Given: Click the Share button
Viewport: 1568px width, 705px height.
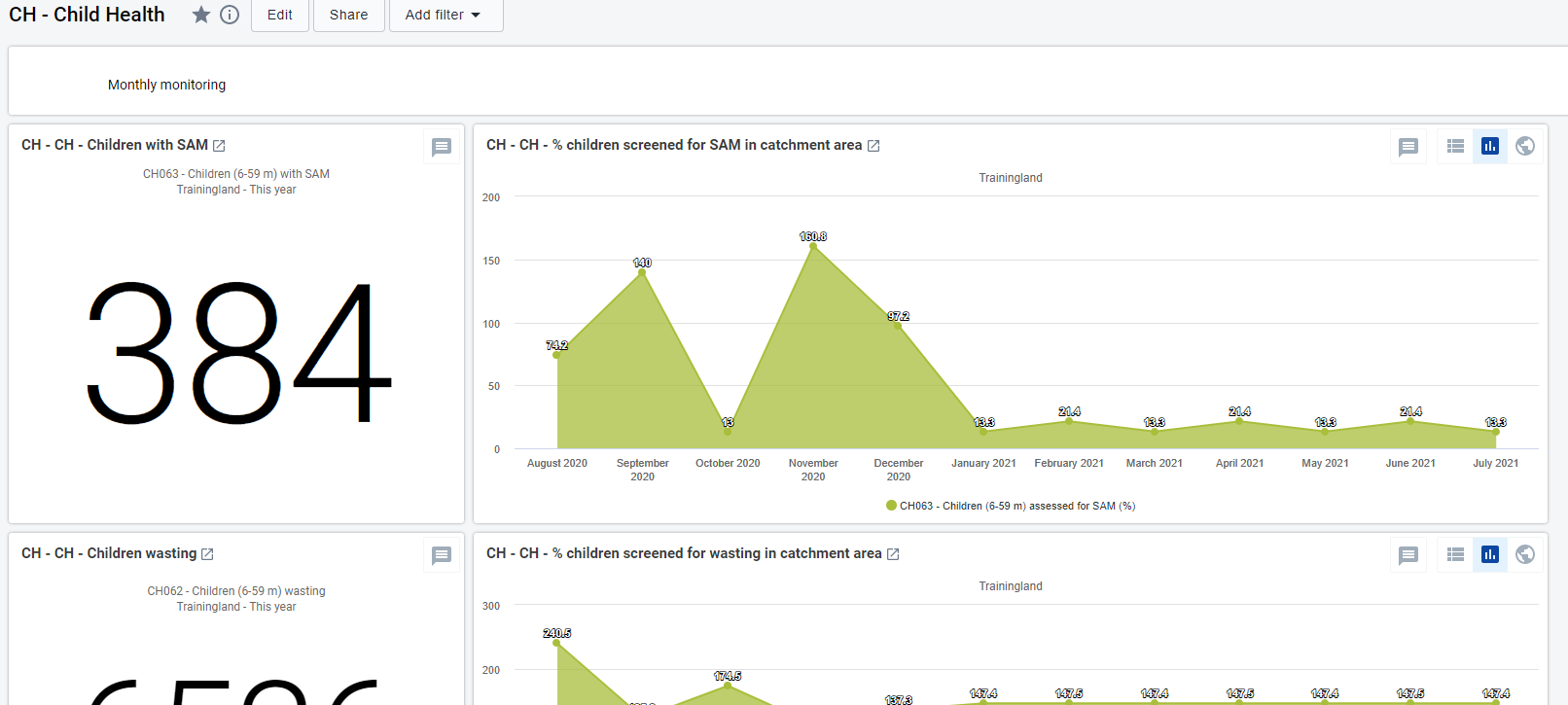Looking at the screenshot, I should pyautogui.click(x=348, y=15).
